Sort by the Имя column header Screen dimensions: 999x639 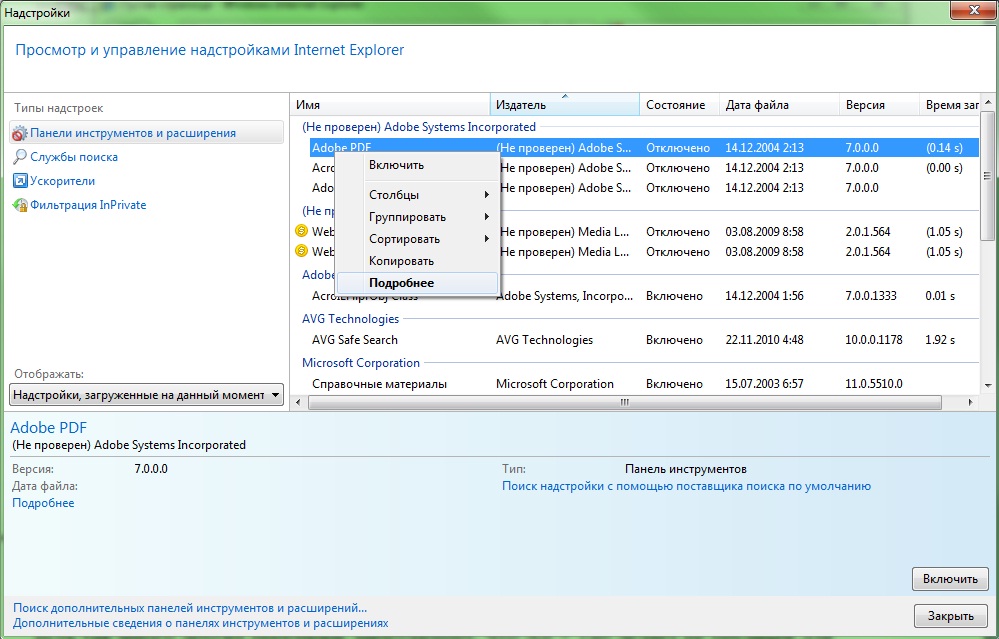(391, 104)
